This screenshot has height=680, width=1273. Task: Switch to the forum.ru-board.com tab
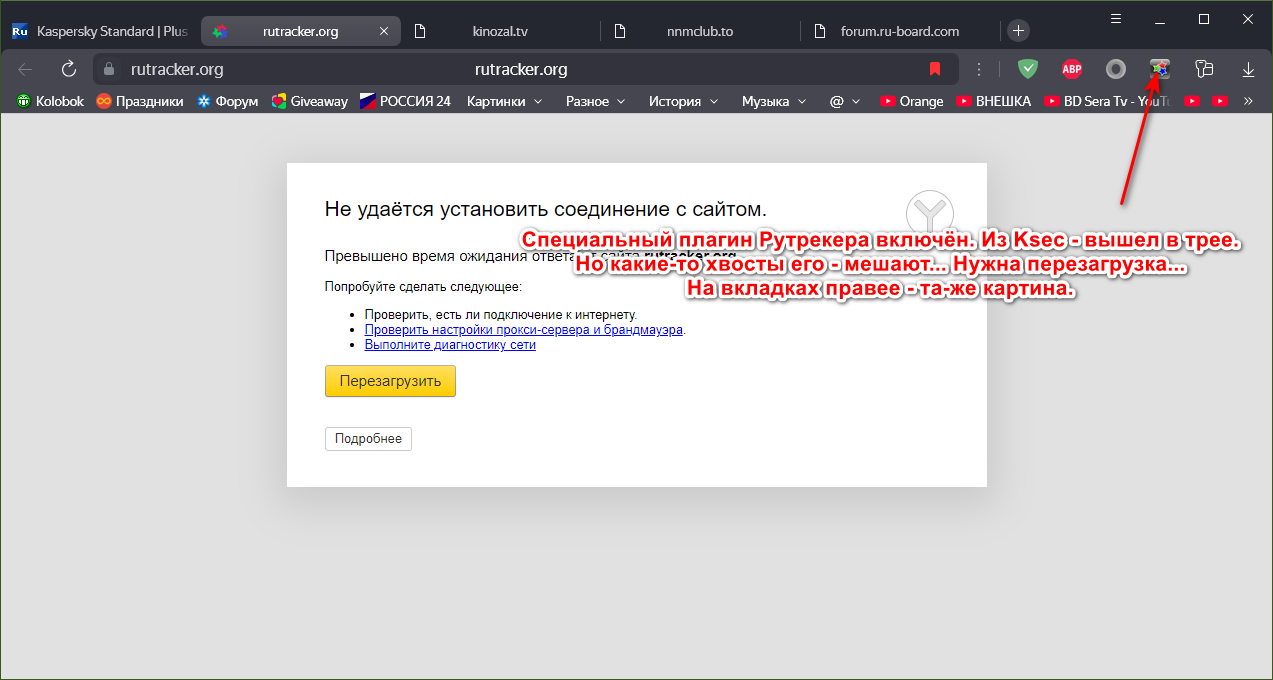click(900, 31)
